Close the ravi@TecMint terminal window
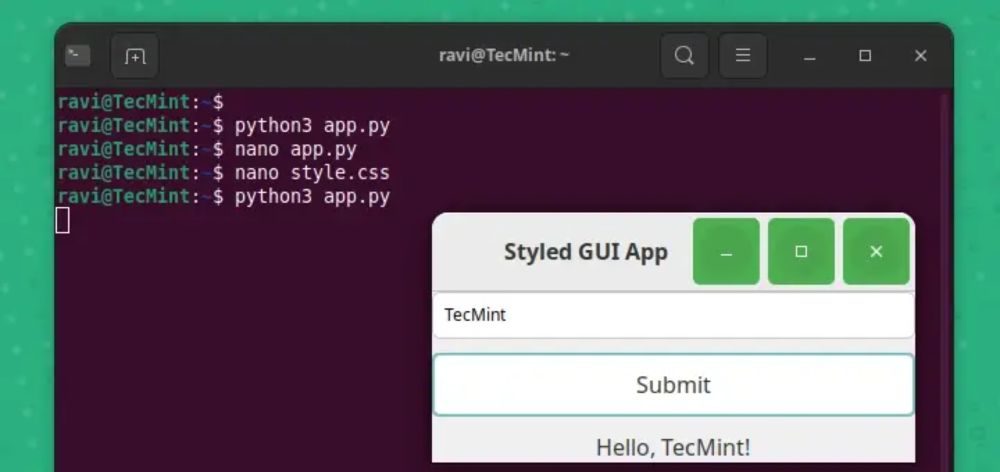The image size is (1000, 472). (920, 56)
